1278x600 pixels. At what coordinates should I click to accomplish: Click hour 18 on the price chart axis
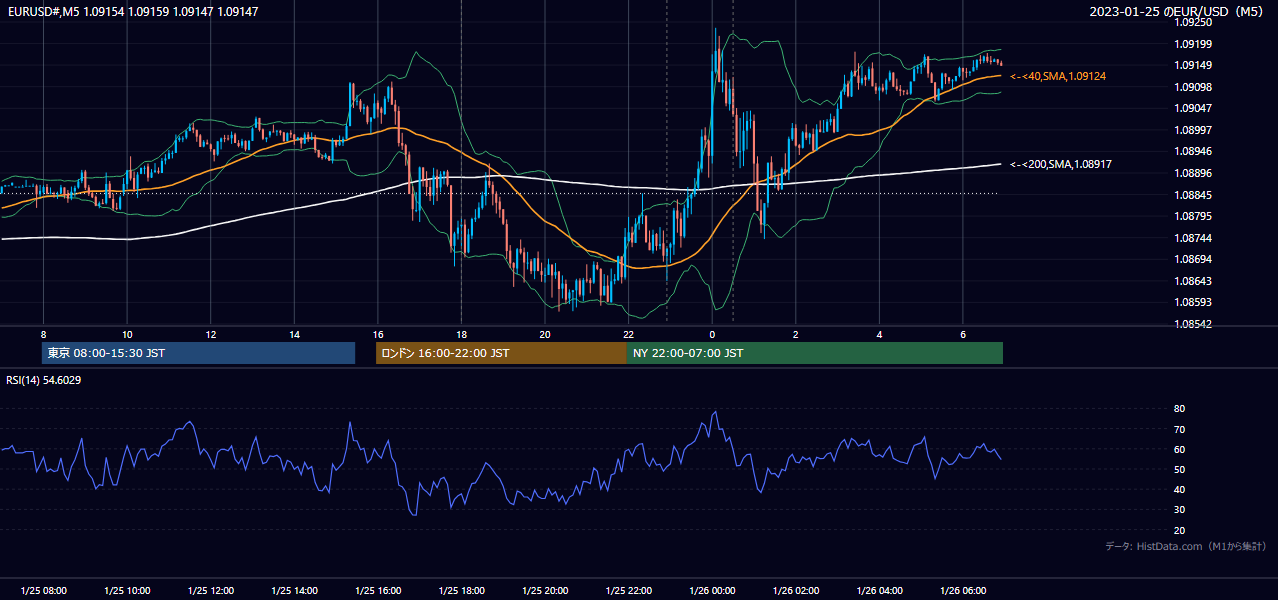461,334
